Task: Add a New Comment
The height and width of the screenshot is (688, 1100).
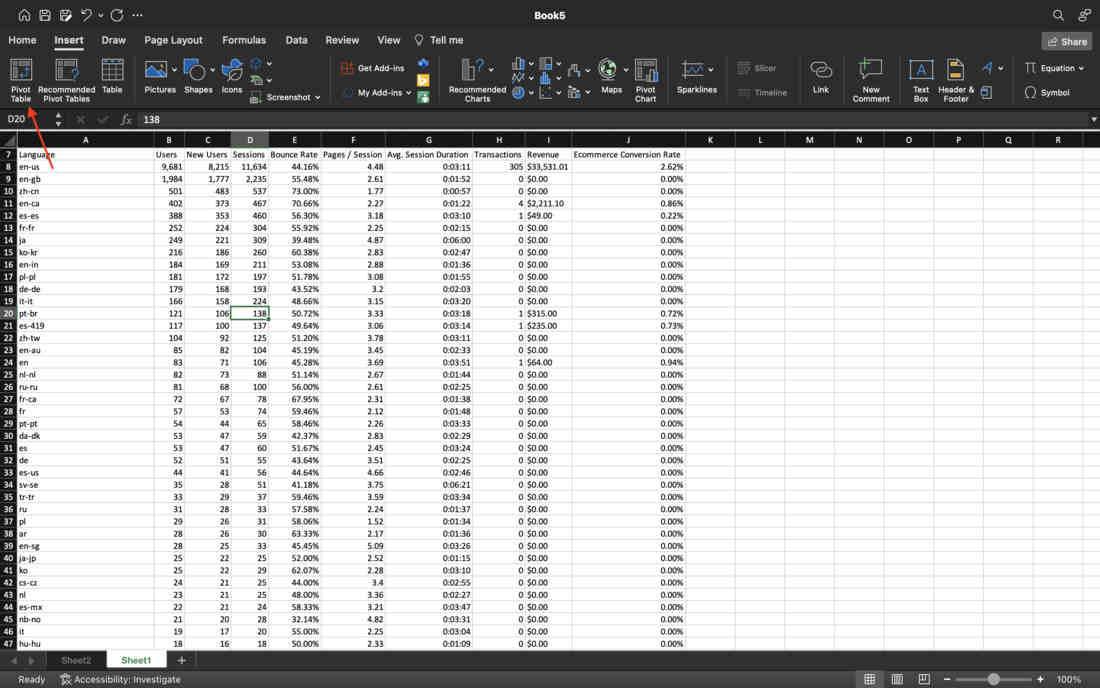Action: click(871, 80)
